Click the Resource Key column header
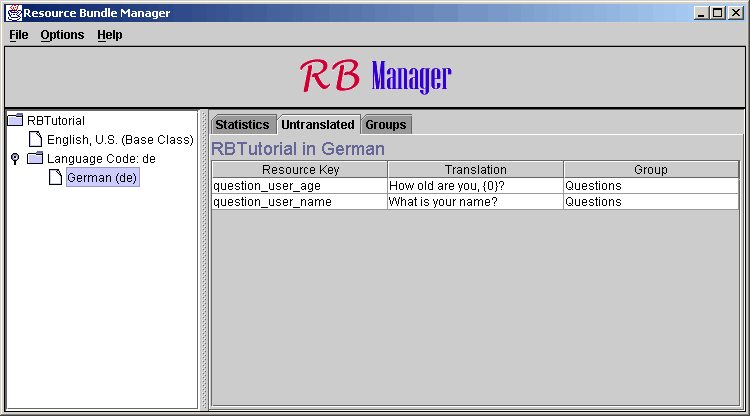Image resolution: width=750 pixels, height=416 pixels. (299, 170)
